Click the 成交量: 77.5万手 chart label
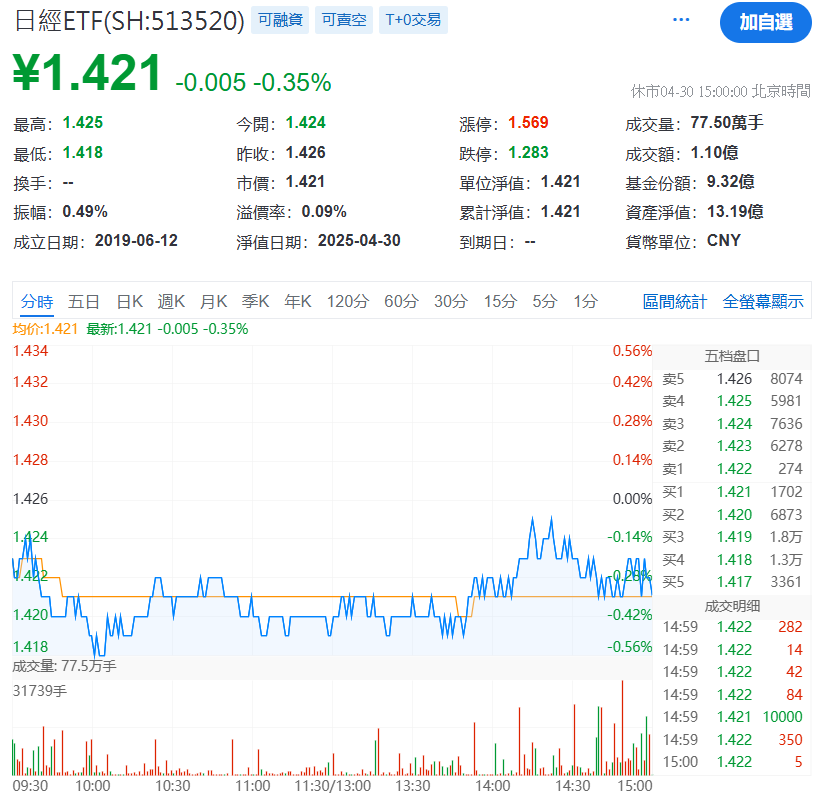823x801 pixels. tap(65, 666)
